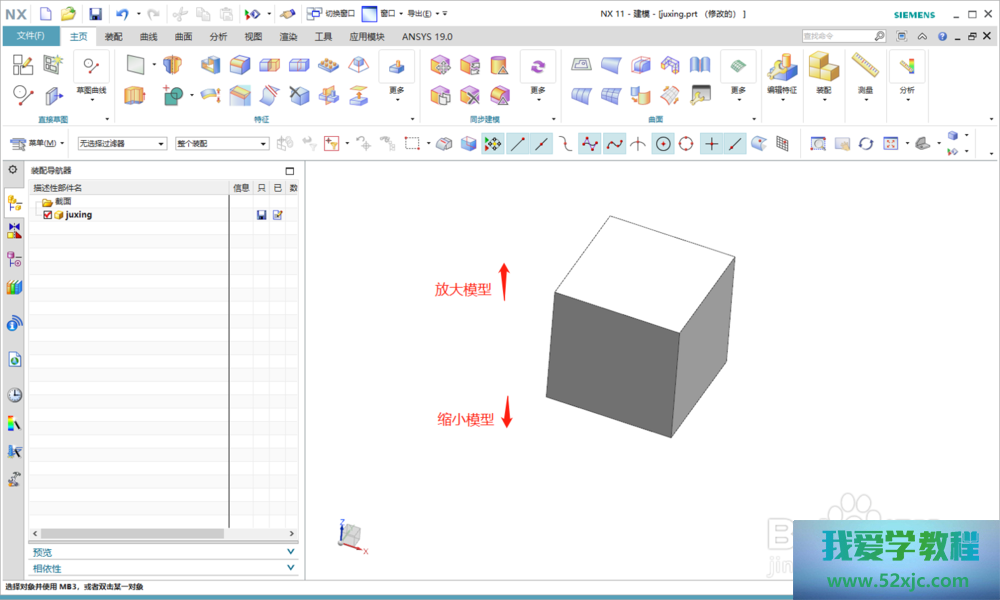The height and width of the screenshot is (600, 1000).
Task: Uncheck the juxing part checkbox
Action: click(x=47, y=215)
